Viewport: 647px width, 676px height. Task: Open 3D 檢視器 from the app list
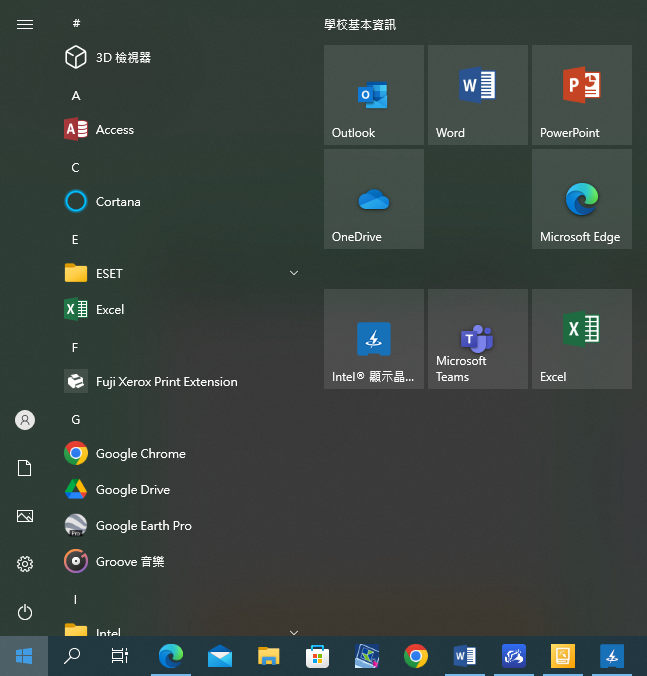coord(181,57)
